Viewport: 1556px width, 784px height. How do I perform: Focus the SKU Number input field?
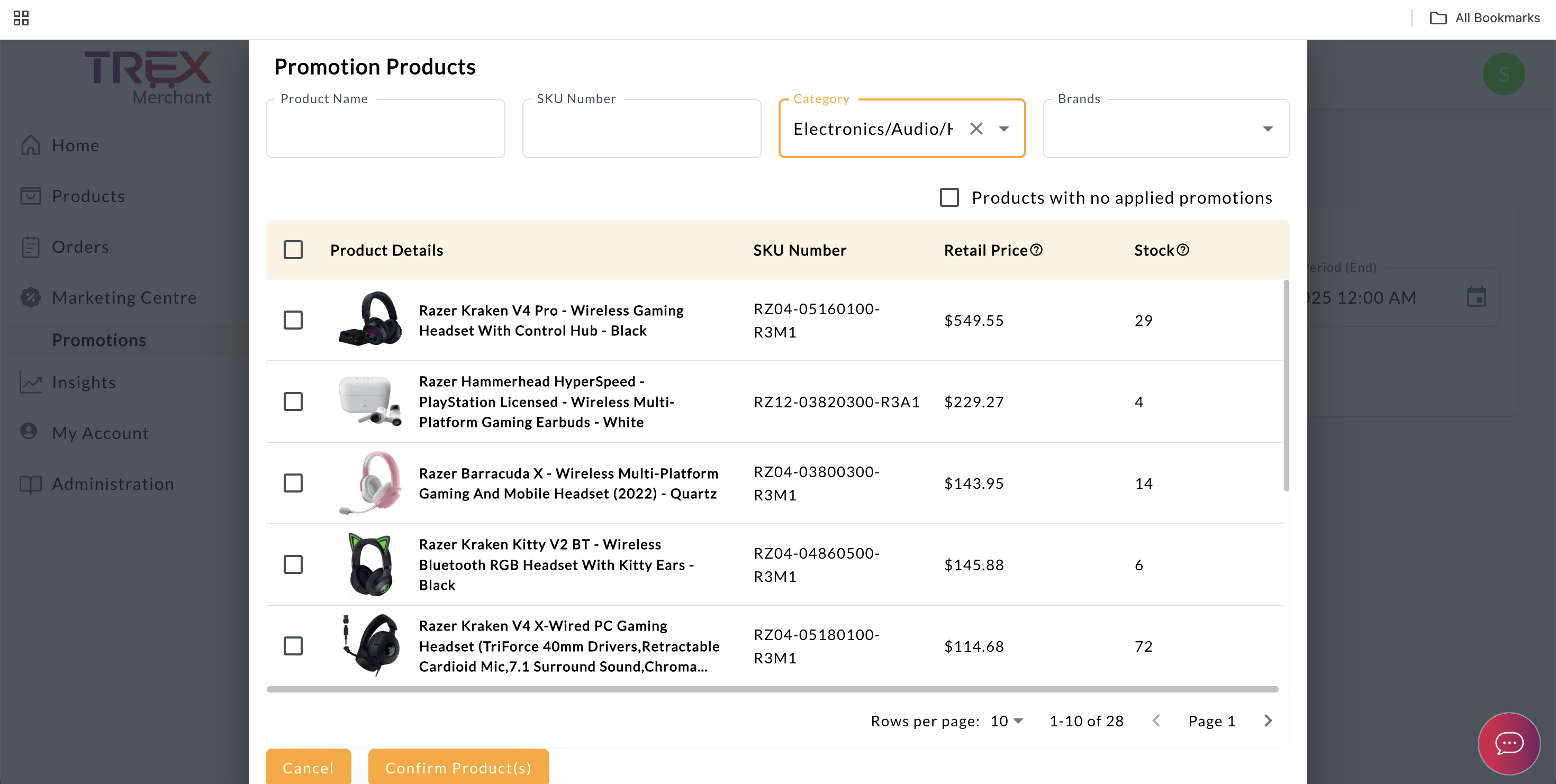641,129
